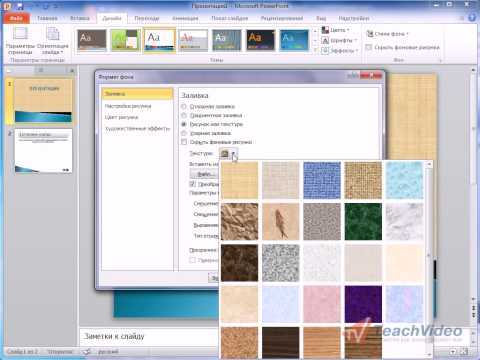
Task: Apply the brown theme thumbnail in gallery
Action: click(x=92, y=40)
